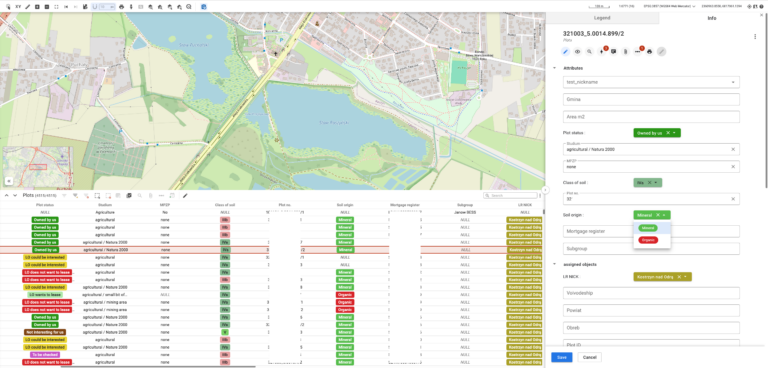
Task: Sort by Class of soil column header
Action: [225, 205]
